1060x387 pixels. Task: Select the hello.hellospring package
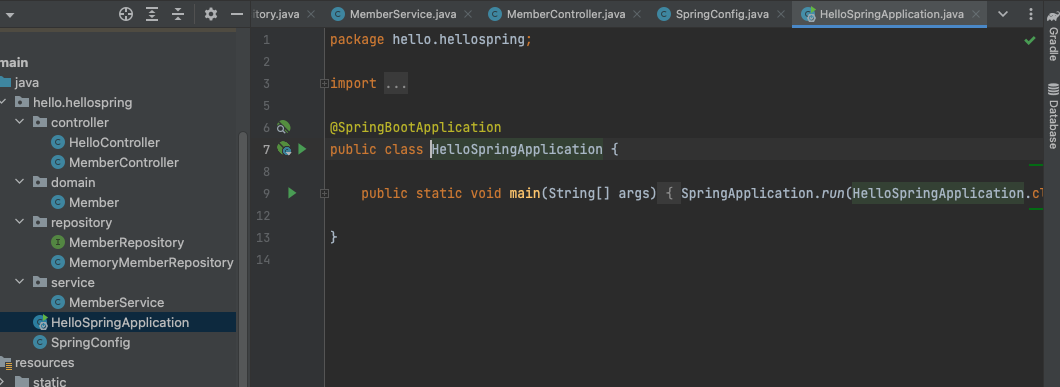click(x=82, y=103)
